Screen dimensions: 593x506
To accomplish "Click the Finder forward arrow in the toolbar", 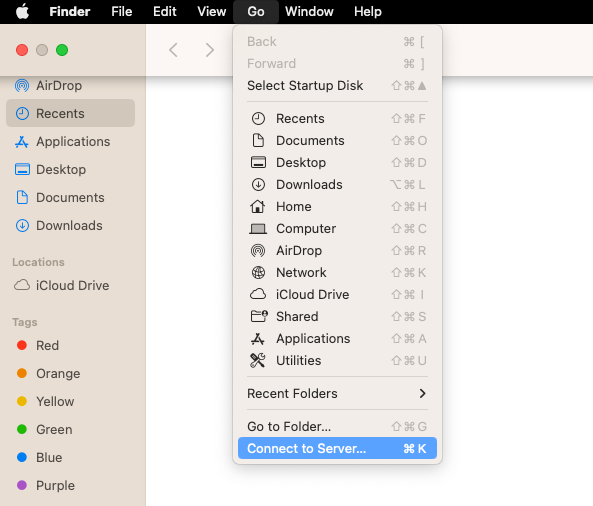I will coord(210,50).
